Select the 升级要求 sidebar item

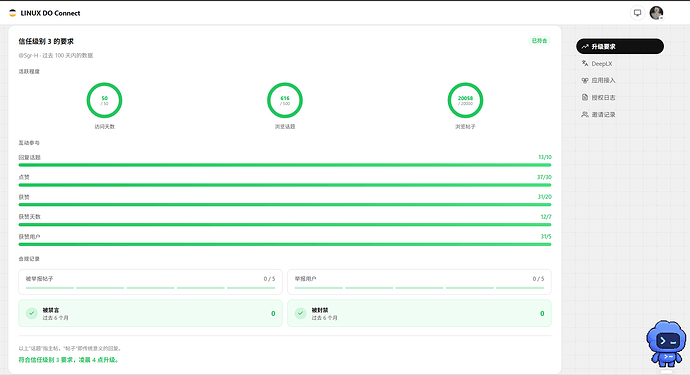620,46
